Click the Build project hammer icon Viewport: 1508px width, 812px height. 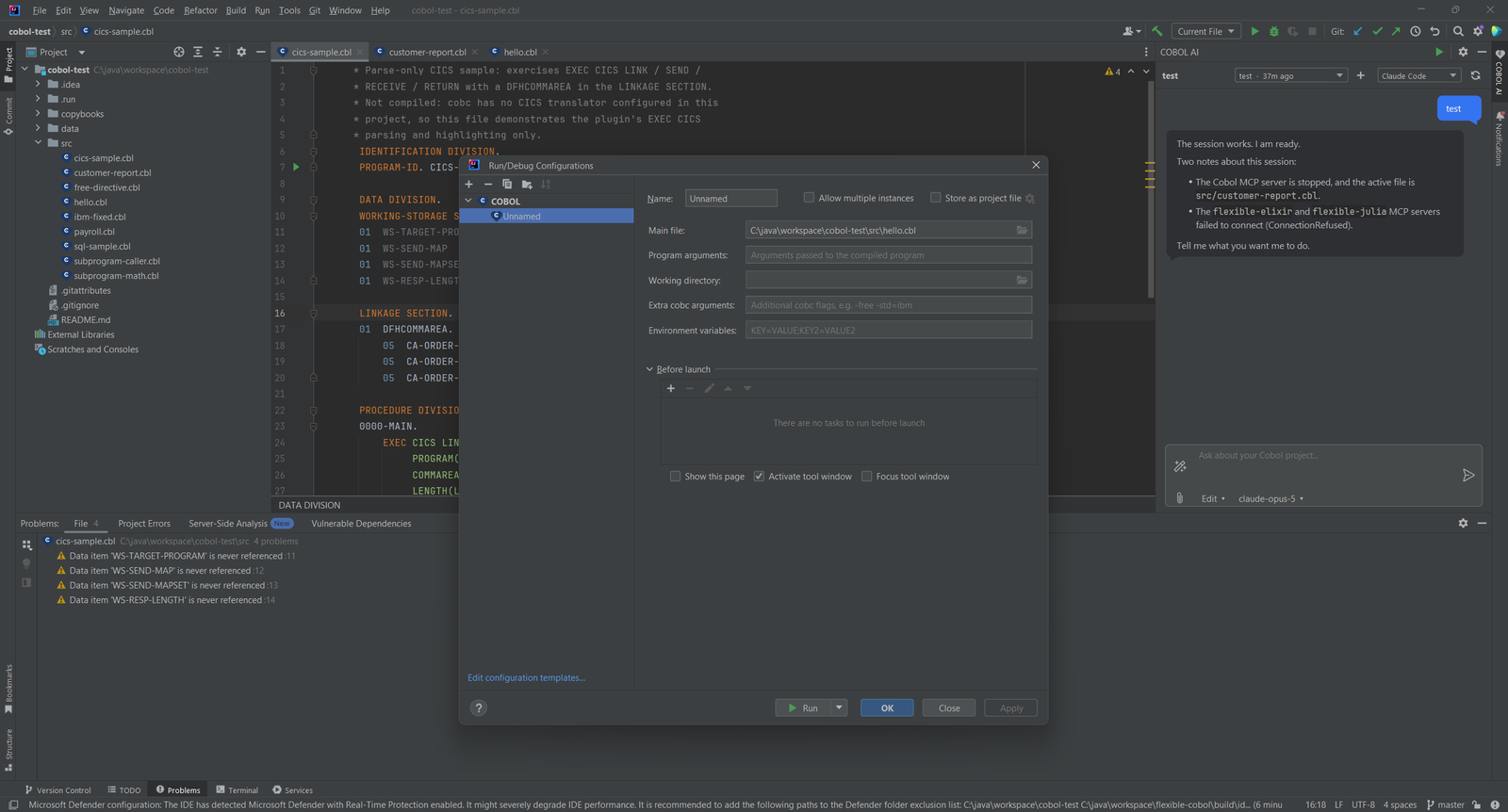pos(1157,31)
